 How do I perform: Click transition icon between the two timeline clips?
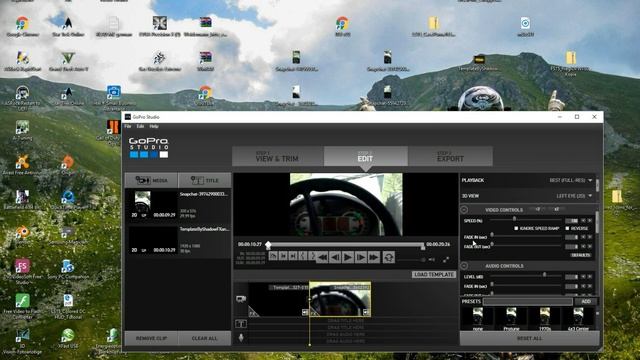(x=305, y=312)
